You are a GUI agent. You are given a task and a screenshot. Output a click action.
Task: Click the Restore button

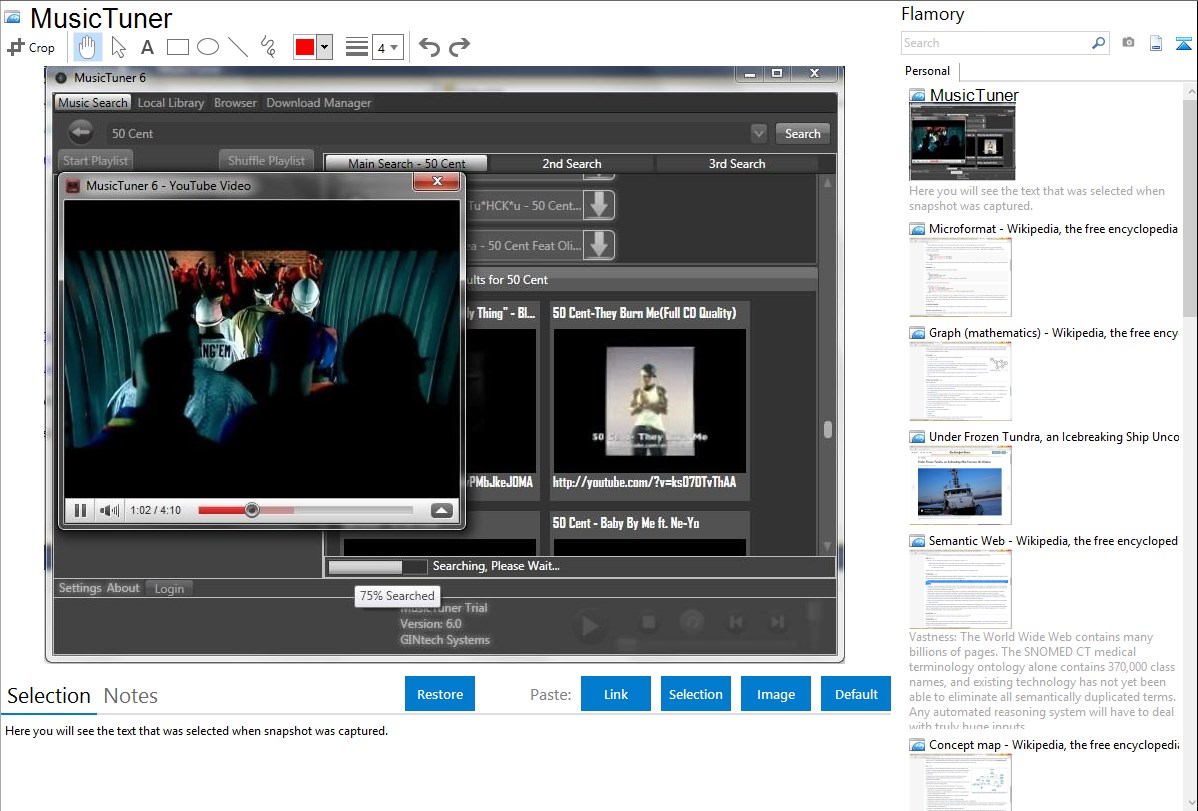(440, 694)
